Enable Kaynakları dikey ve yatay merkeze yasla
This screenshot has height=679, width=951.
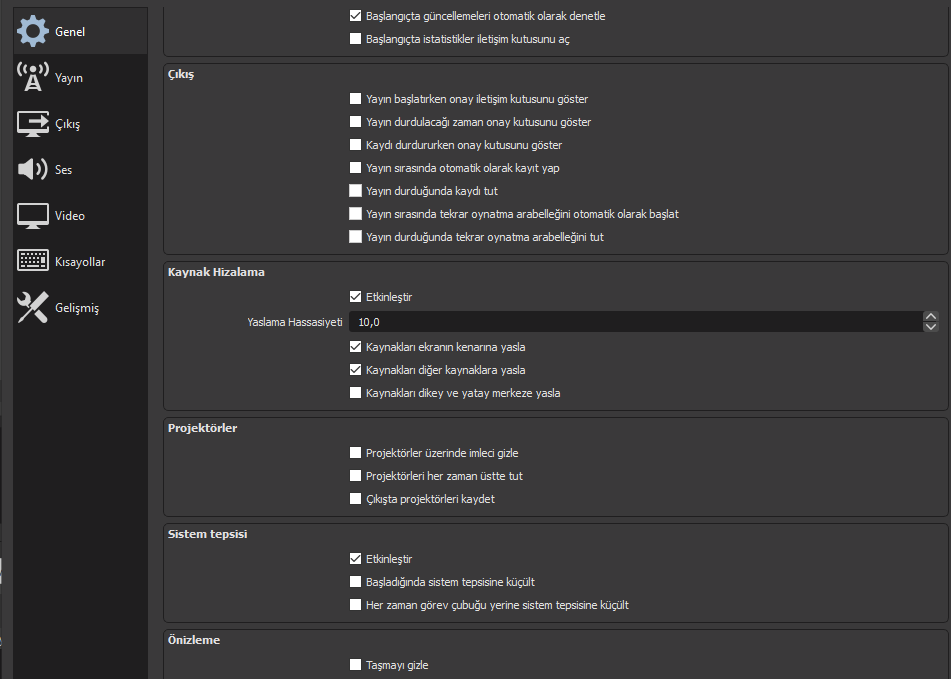pyautogui.click(x=355, y=393)
